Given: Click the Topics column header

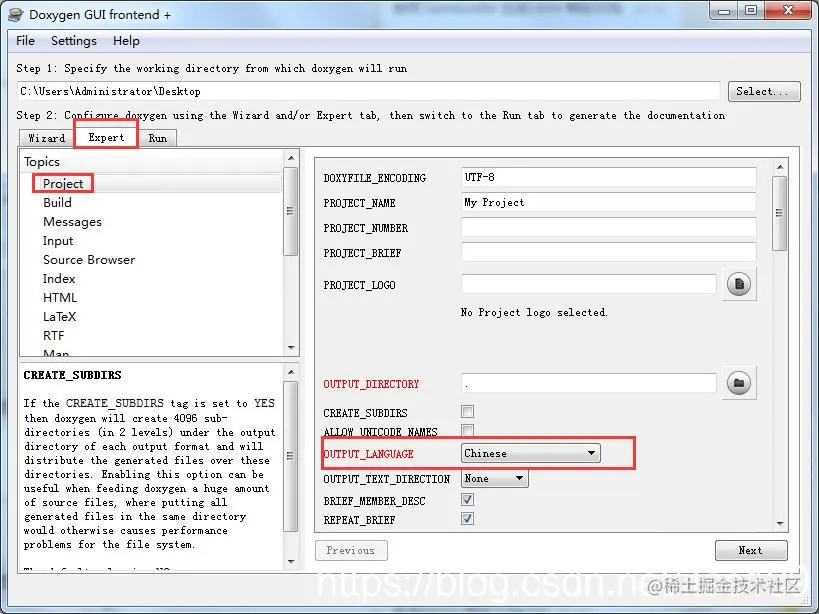Looking at the screenshot, I should 151,161.
